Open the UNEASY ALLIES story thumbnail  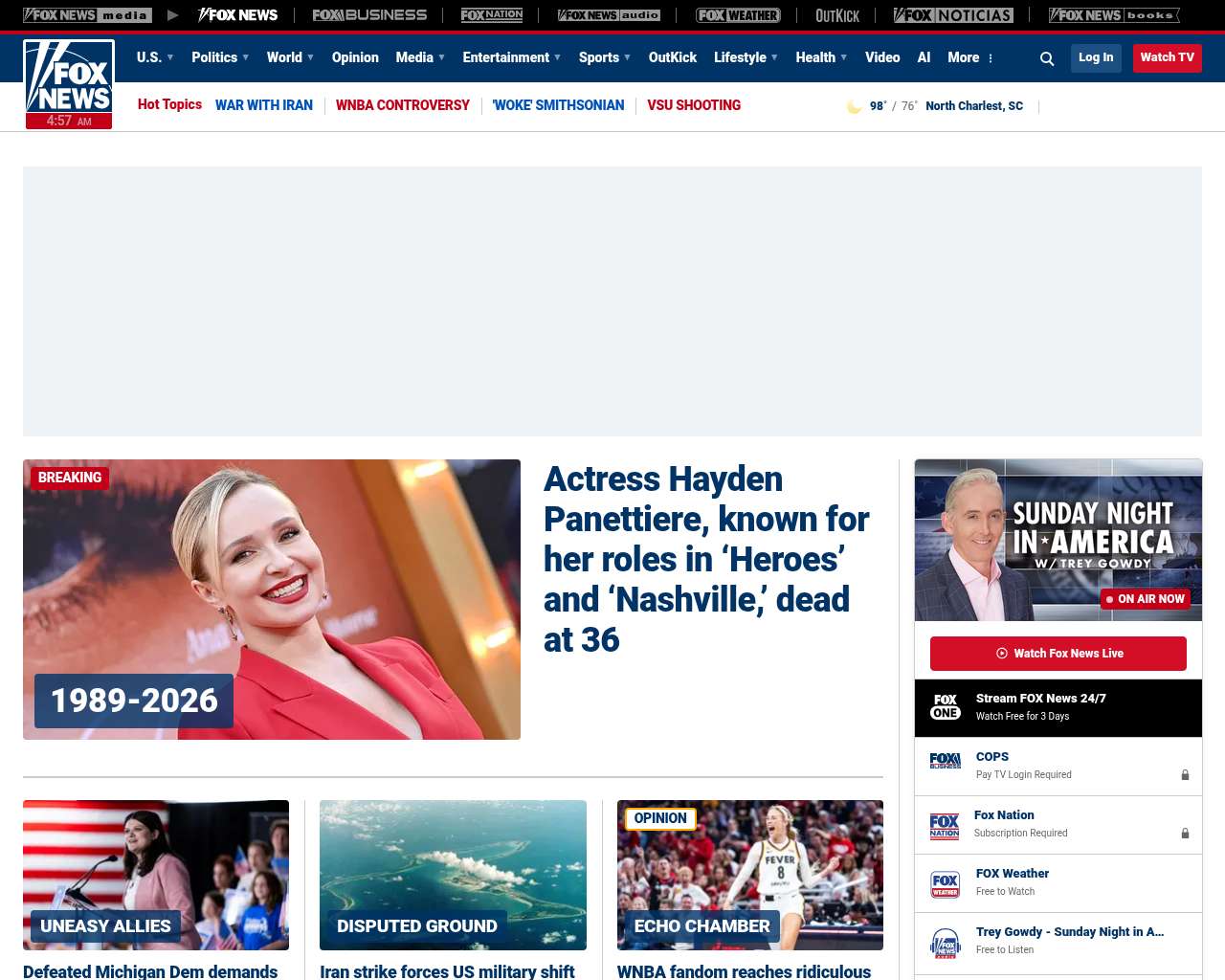click(156, 875)
